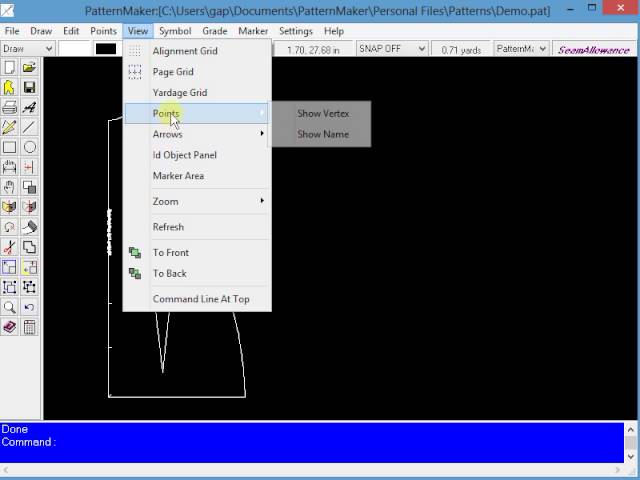Viewport: 640px width, 480px height.
Task: Select the magnifier zoom tool
Action: pyautogui.click(x=9, y=307)
